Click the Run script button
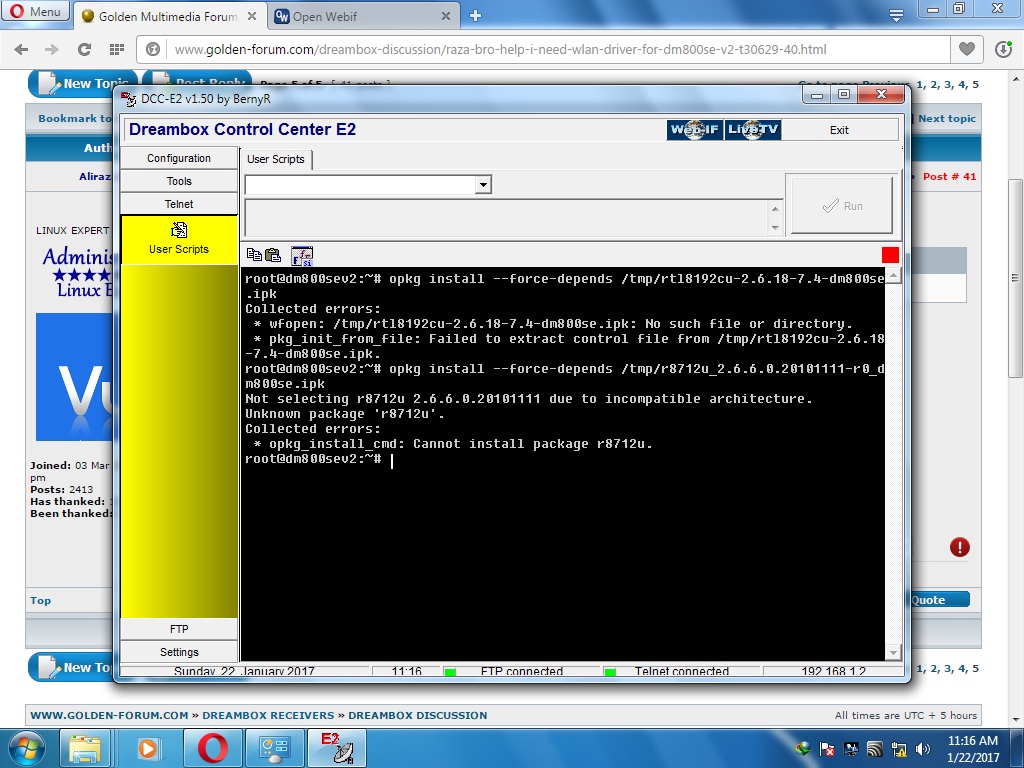 click(842, 206)
